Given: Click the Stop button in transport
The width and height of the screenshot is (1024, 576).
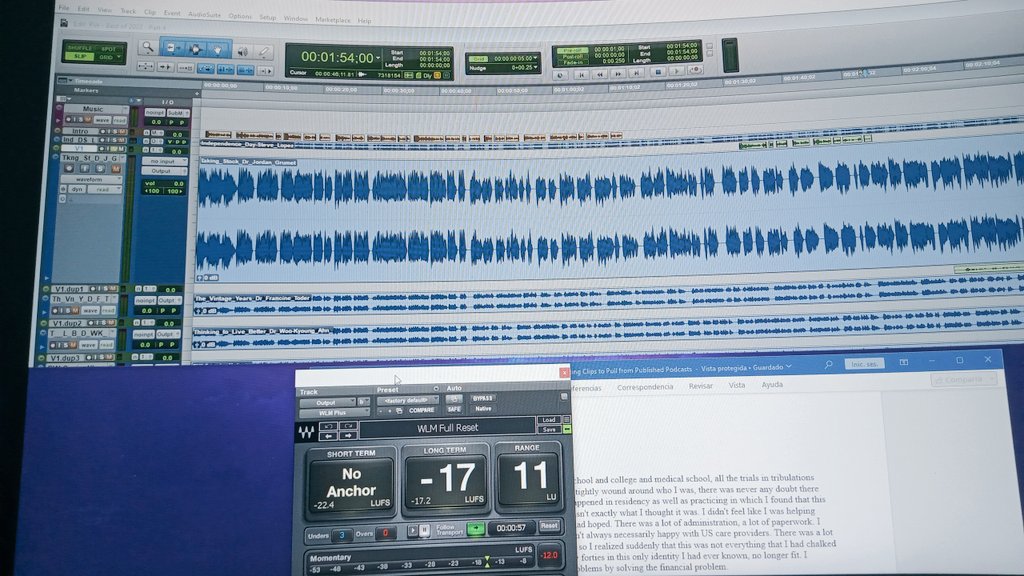Looking at the screenshot, I should (658, 72).
